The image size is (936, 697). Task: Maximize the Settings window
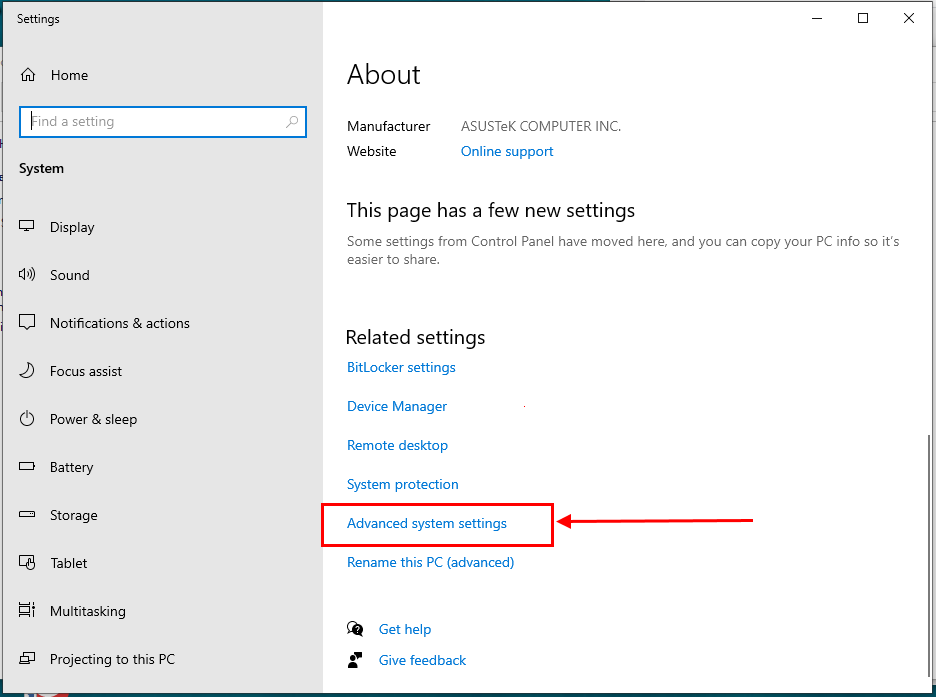coord(863,18)
